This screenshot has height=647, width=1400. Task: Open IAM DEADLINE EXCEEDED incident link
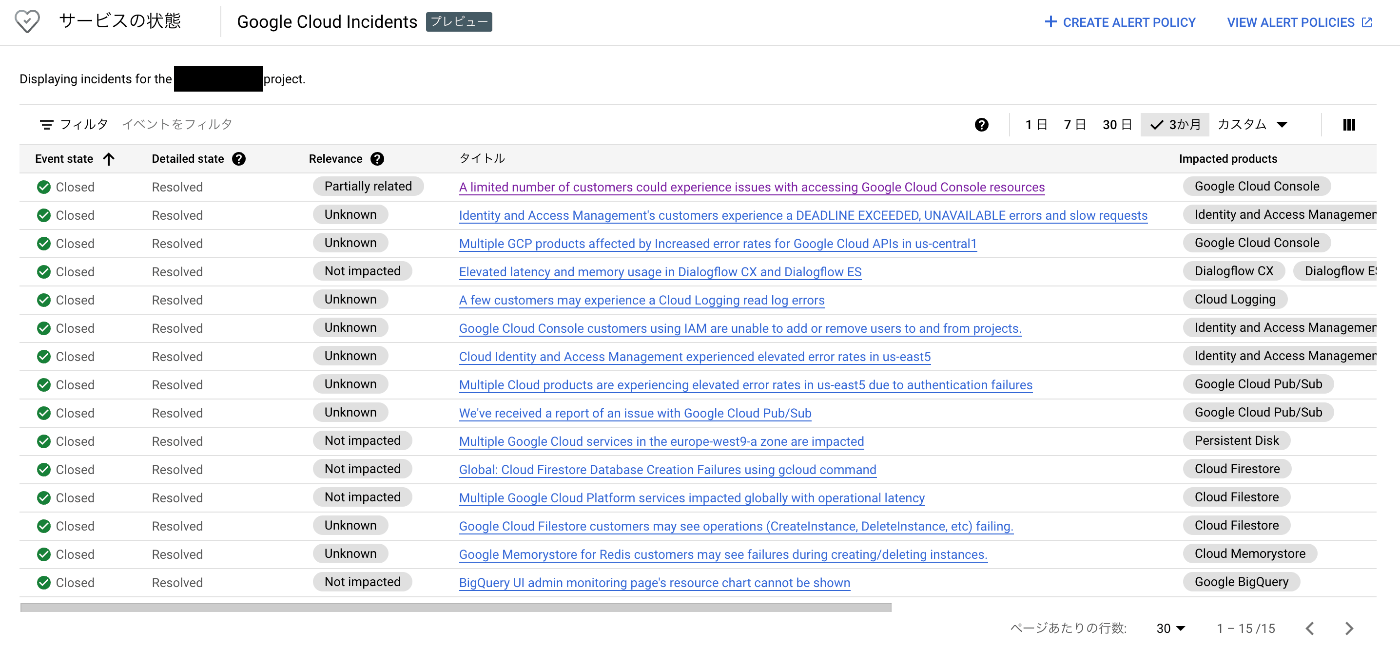pos(803,216)
